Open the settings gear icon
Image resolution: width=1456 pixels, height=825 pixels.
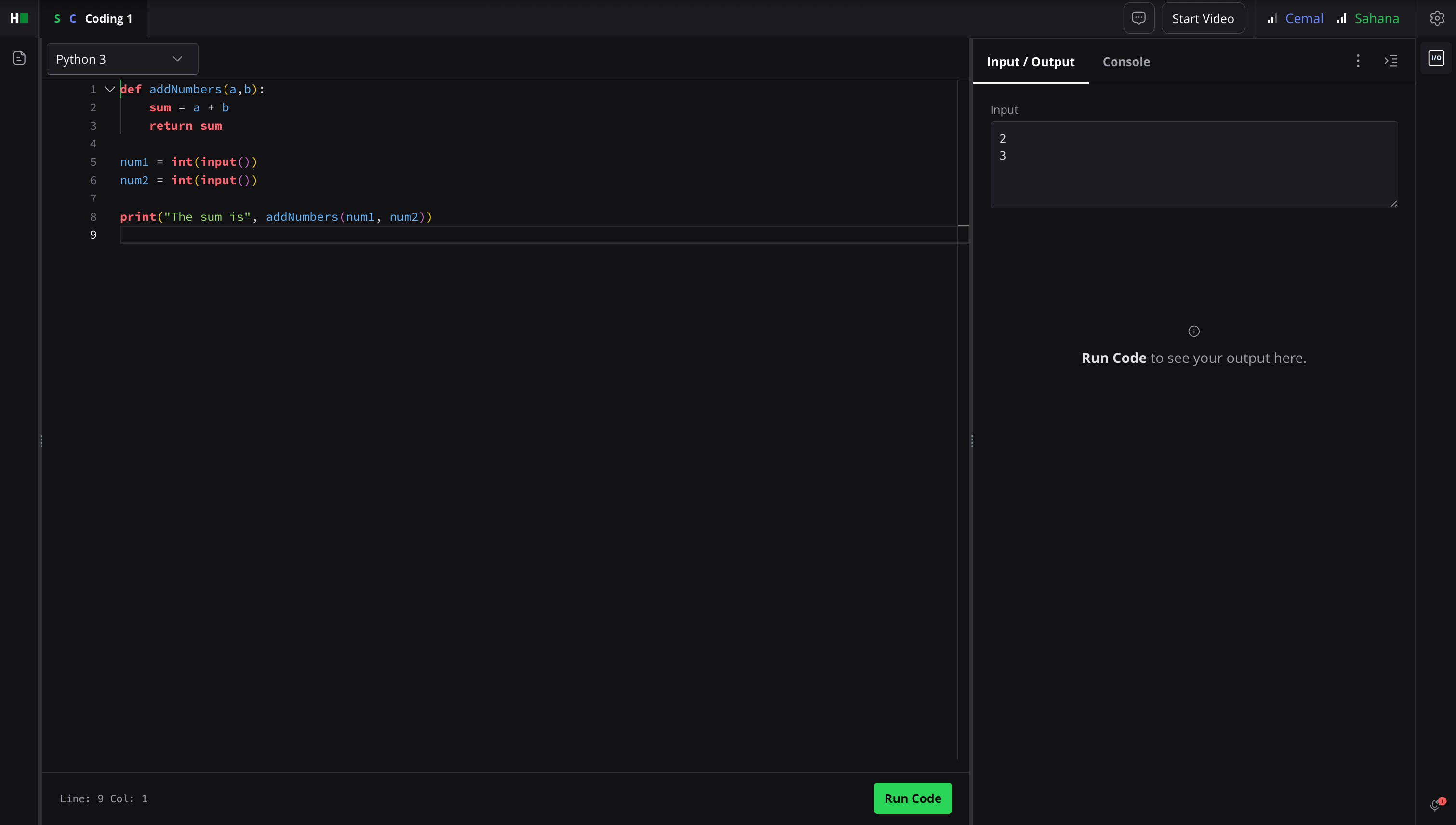tap(1436, 18)
